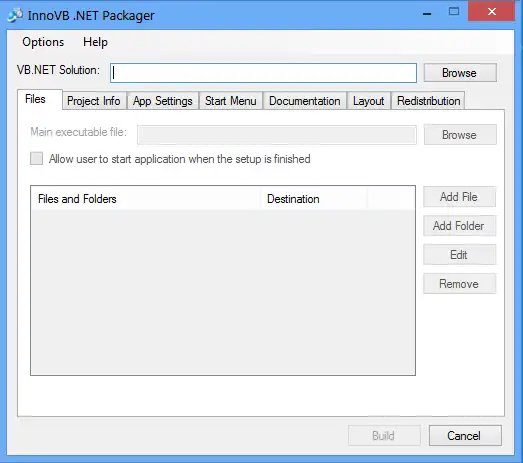This screenshot has width=523, height=463.
Task: Browse for the main executable file
Action: [460, 135]
